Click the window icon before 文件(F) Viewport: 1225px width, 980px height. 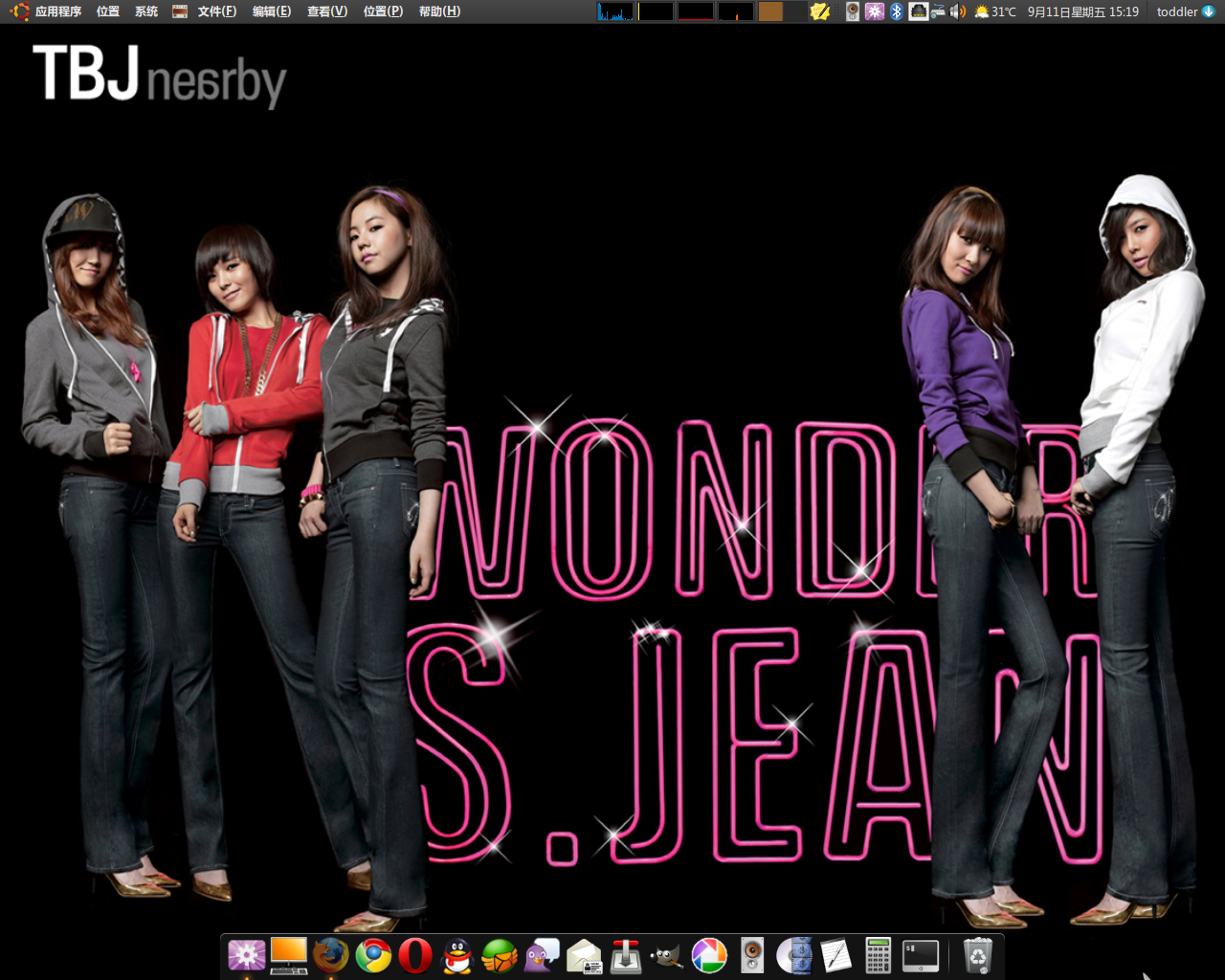180,11
